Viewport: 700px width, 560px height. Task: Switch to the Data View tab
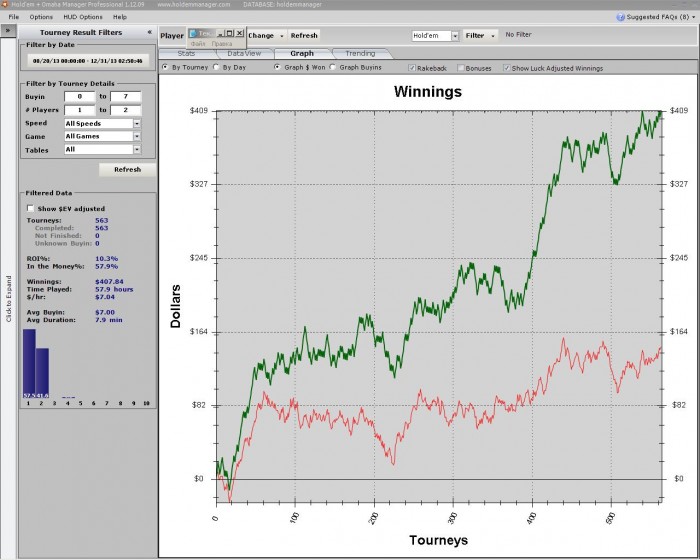[x=244, y=53]
